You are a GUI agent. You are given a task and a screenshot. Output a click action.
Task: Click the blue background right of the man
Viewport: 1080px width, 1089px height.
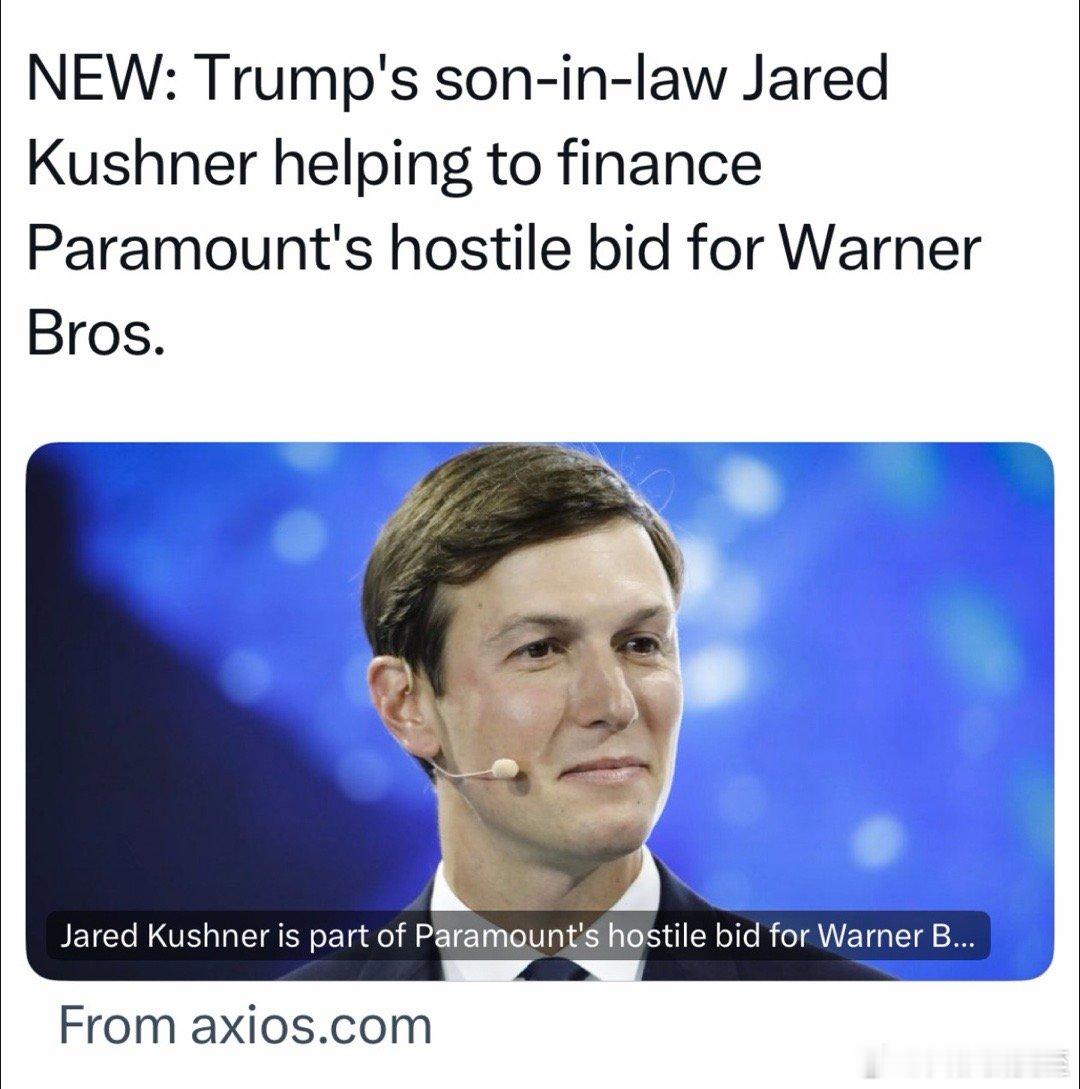pos(868,660)
